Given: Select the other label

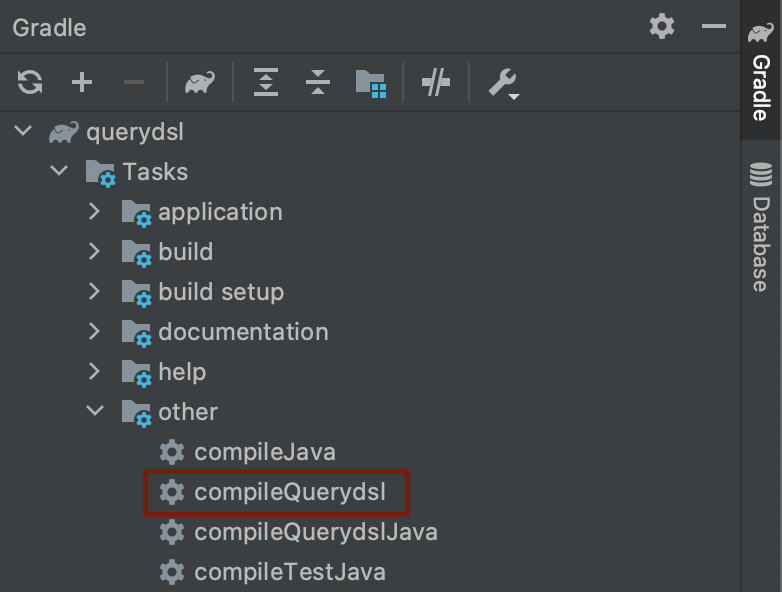Looking at the screenshot, I should (x=188, y=412).
